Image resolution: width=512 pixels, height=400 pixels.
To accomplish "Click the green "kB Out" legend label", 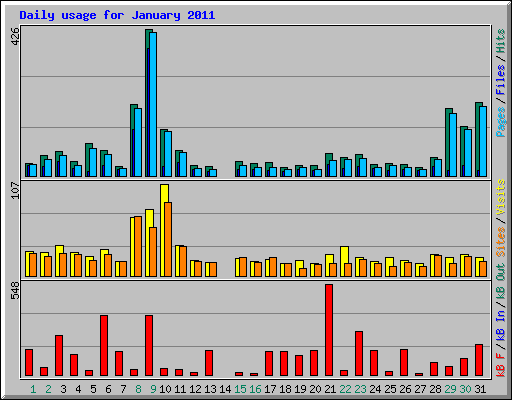I will tap(501, 282).
